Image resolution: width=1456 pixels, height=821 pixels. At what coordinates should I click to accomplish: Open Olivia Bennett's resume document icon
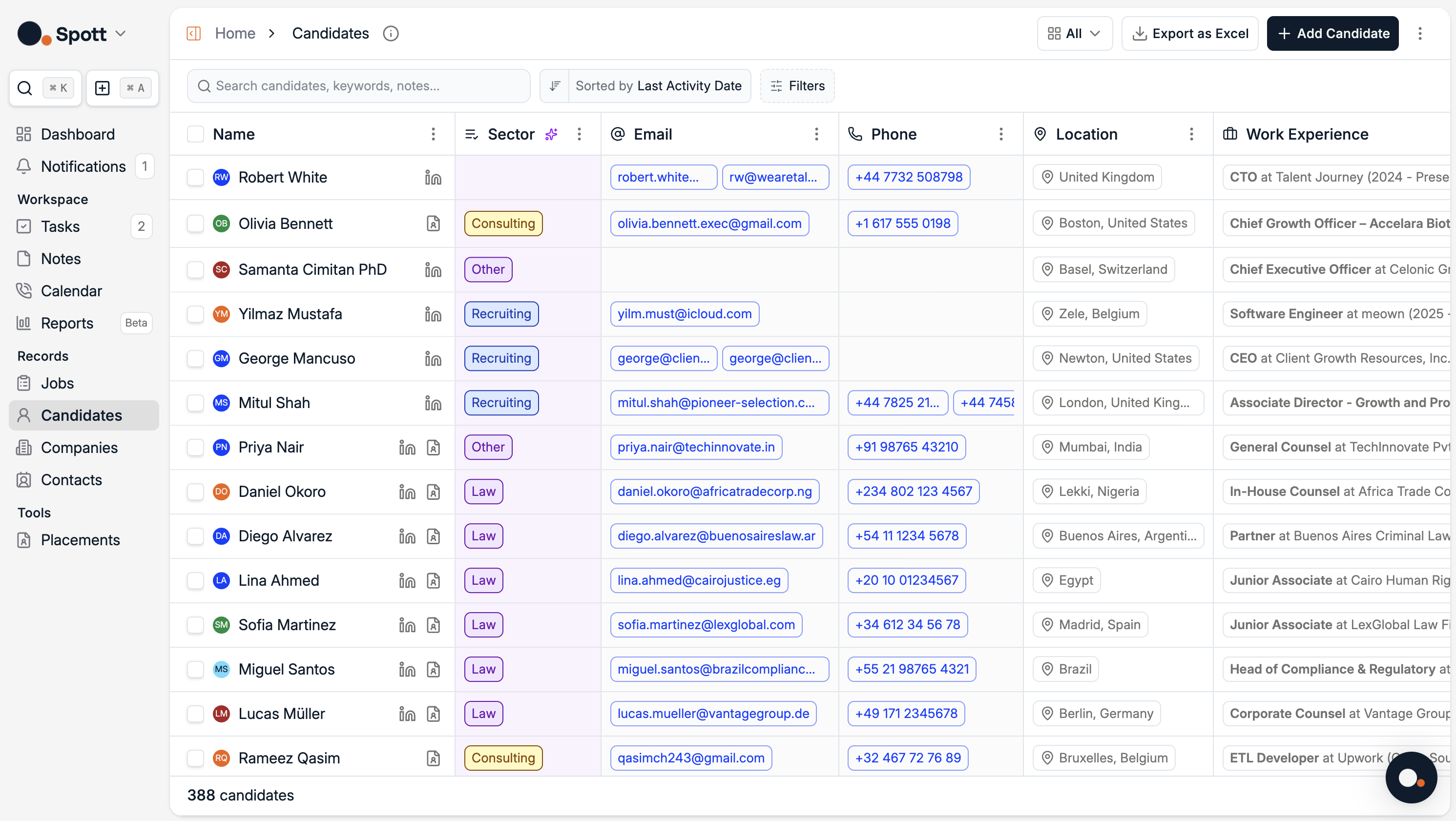(433, 224)
